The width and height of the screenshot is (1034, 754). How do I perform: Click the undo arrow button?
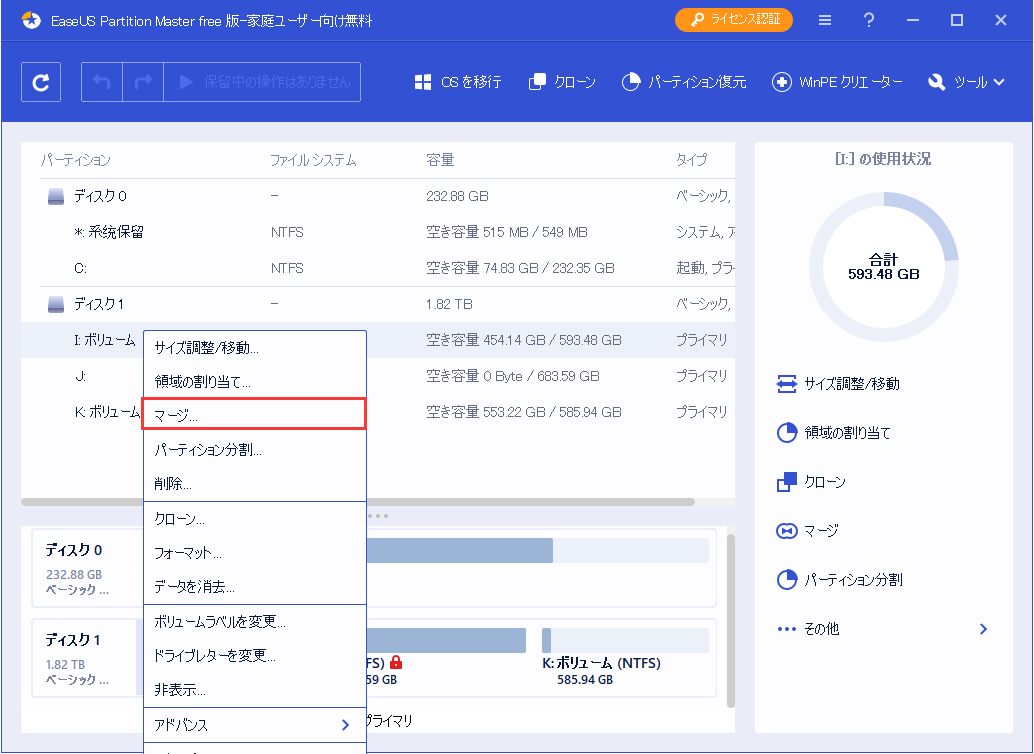pos(102,82)
